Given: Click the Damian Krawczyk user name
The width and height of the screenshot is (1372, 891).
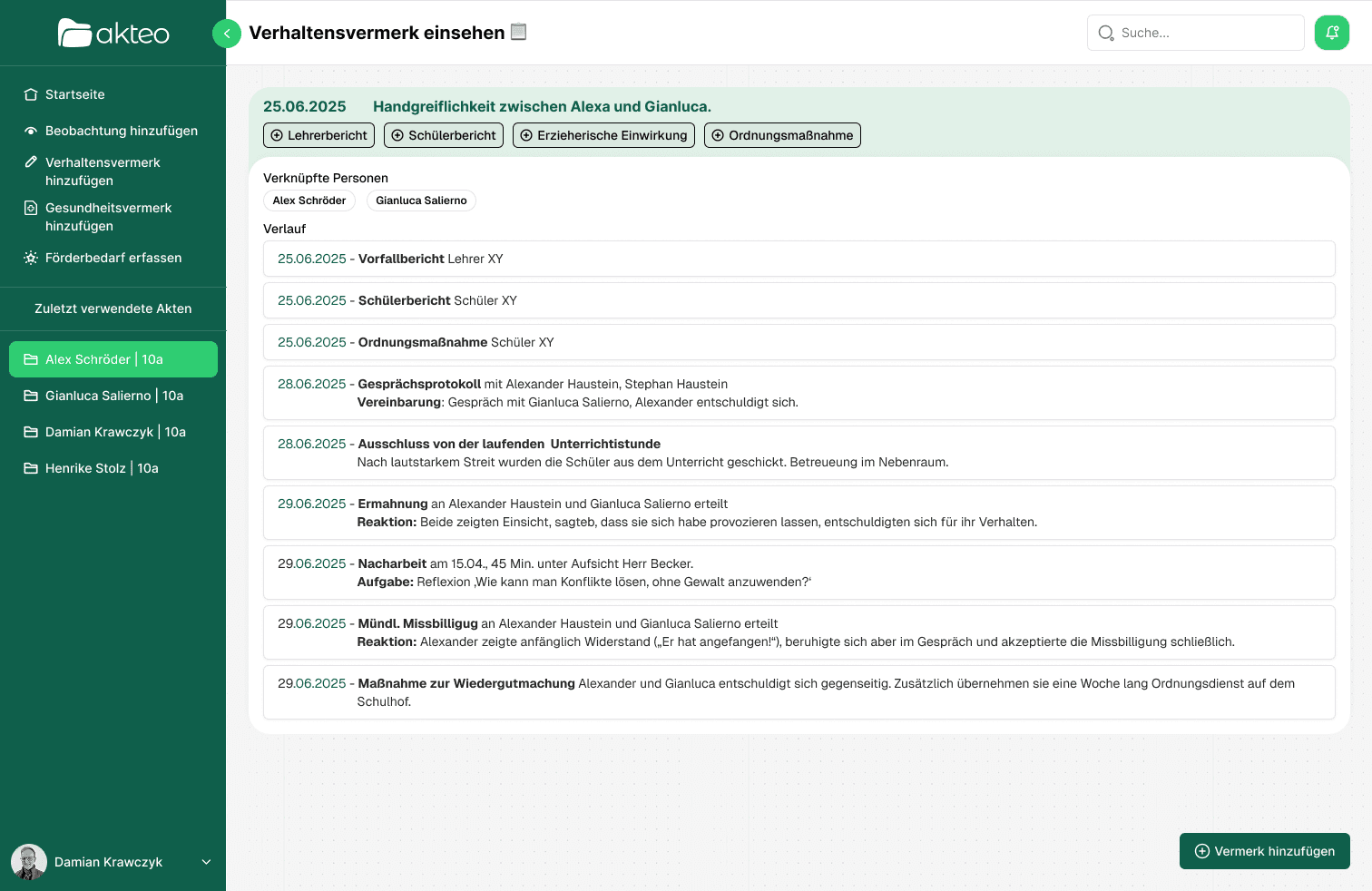Looking at the screenshot, I should click(x=108, y=862).
